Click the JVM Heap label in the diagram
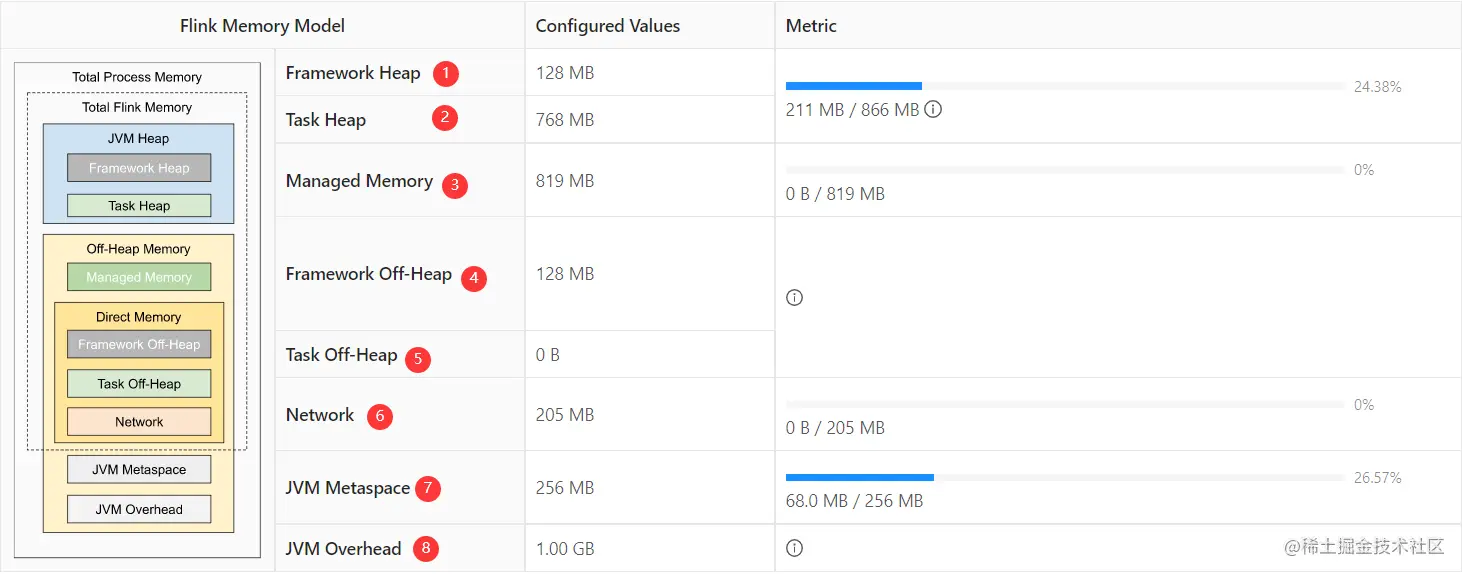1462x574 pixels. [x=138, y=139]
